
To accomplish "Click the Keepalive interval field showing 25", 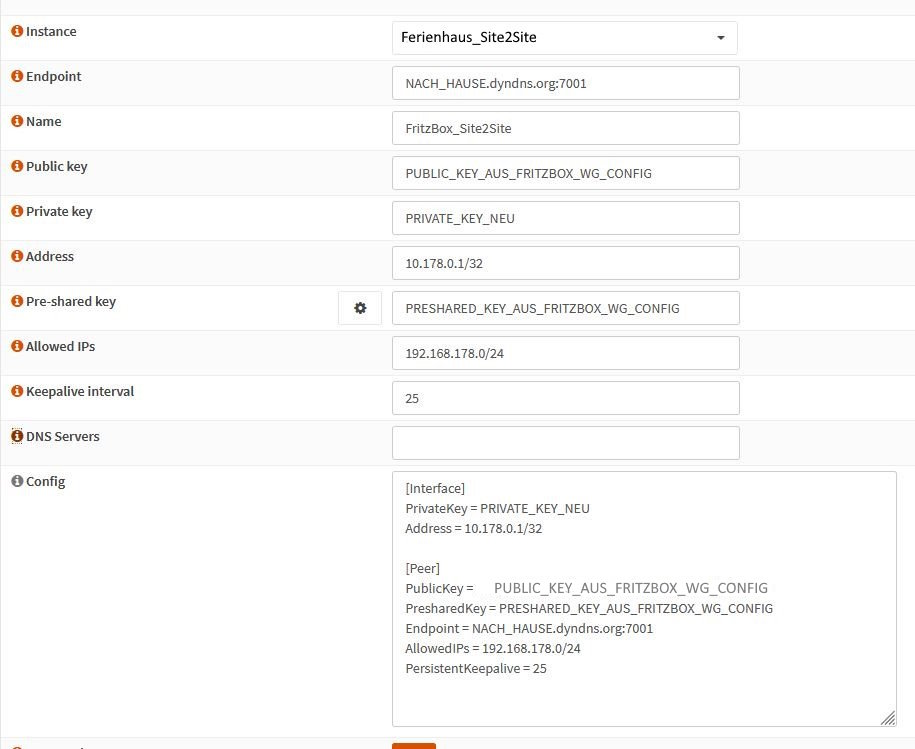I will coord(565,399).
